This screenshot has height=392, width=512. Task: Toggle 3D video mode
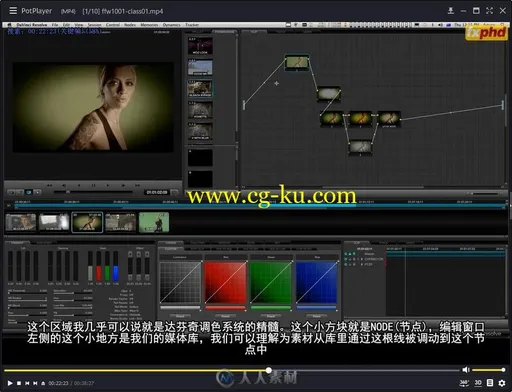pos(478,383)
